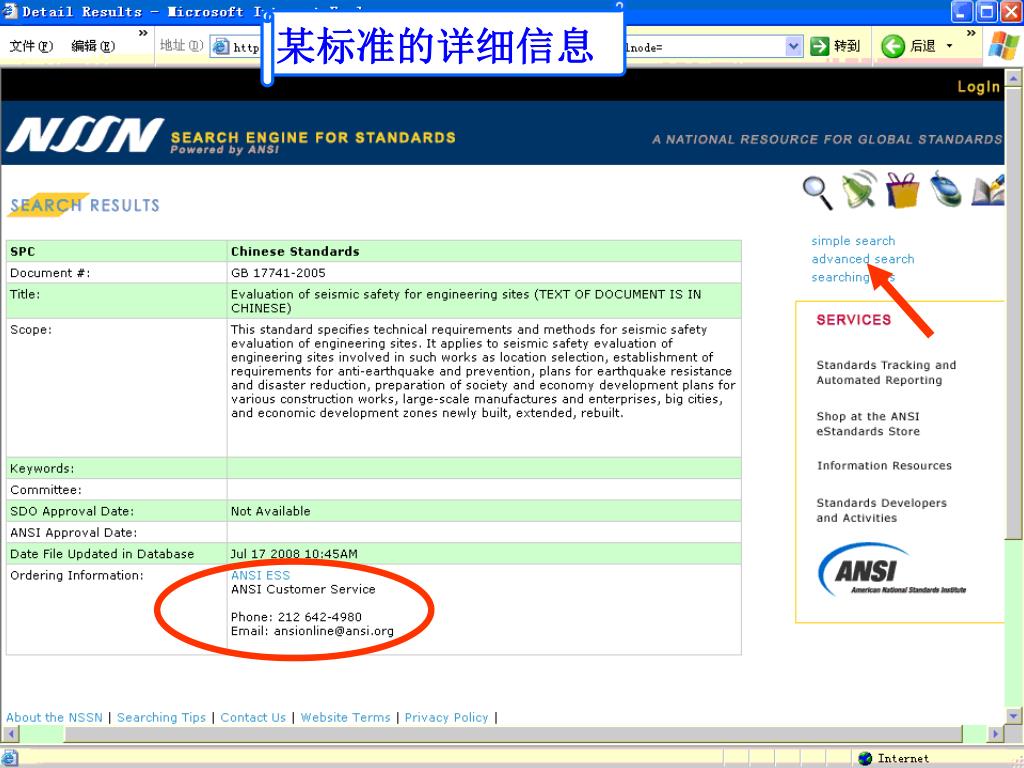Expand the toolbar overflow chevron at right

coord(971,33)
